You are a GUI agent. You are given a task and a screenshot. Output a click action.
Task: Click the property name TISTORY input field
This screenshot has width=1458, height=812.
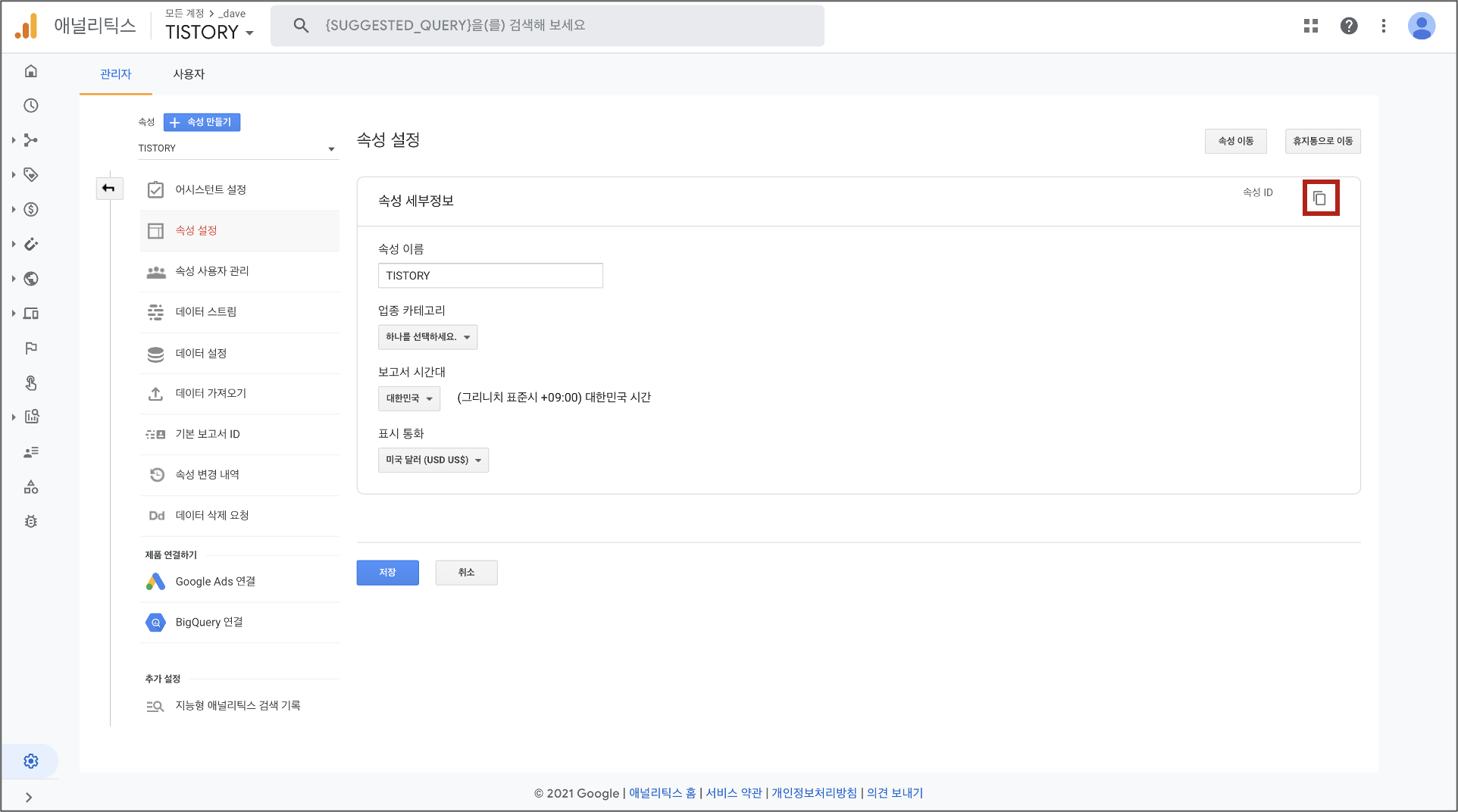click(x=490, y=276)
